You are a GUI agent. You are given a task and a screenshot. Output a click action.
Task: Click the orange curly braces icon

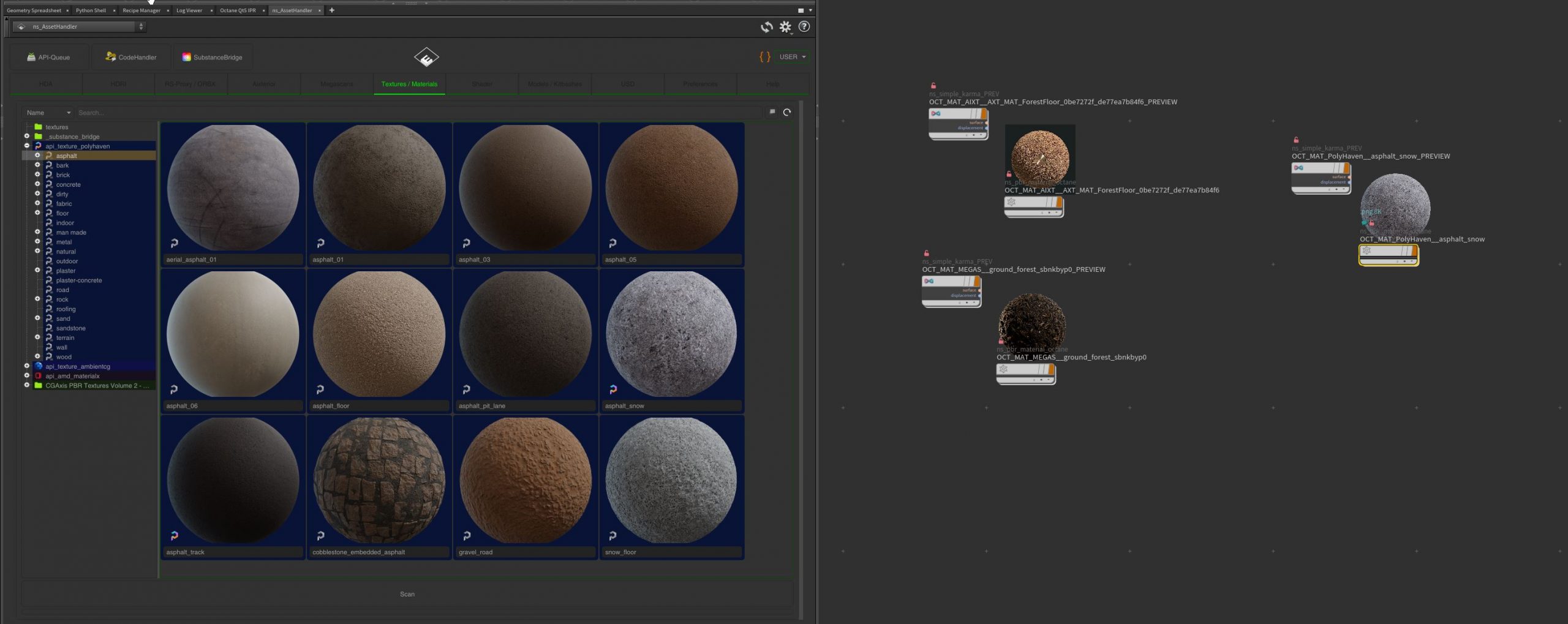[x=764, y=57]
